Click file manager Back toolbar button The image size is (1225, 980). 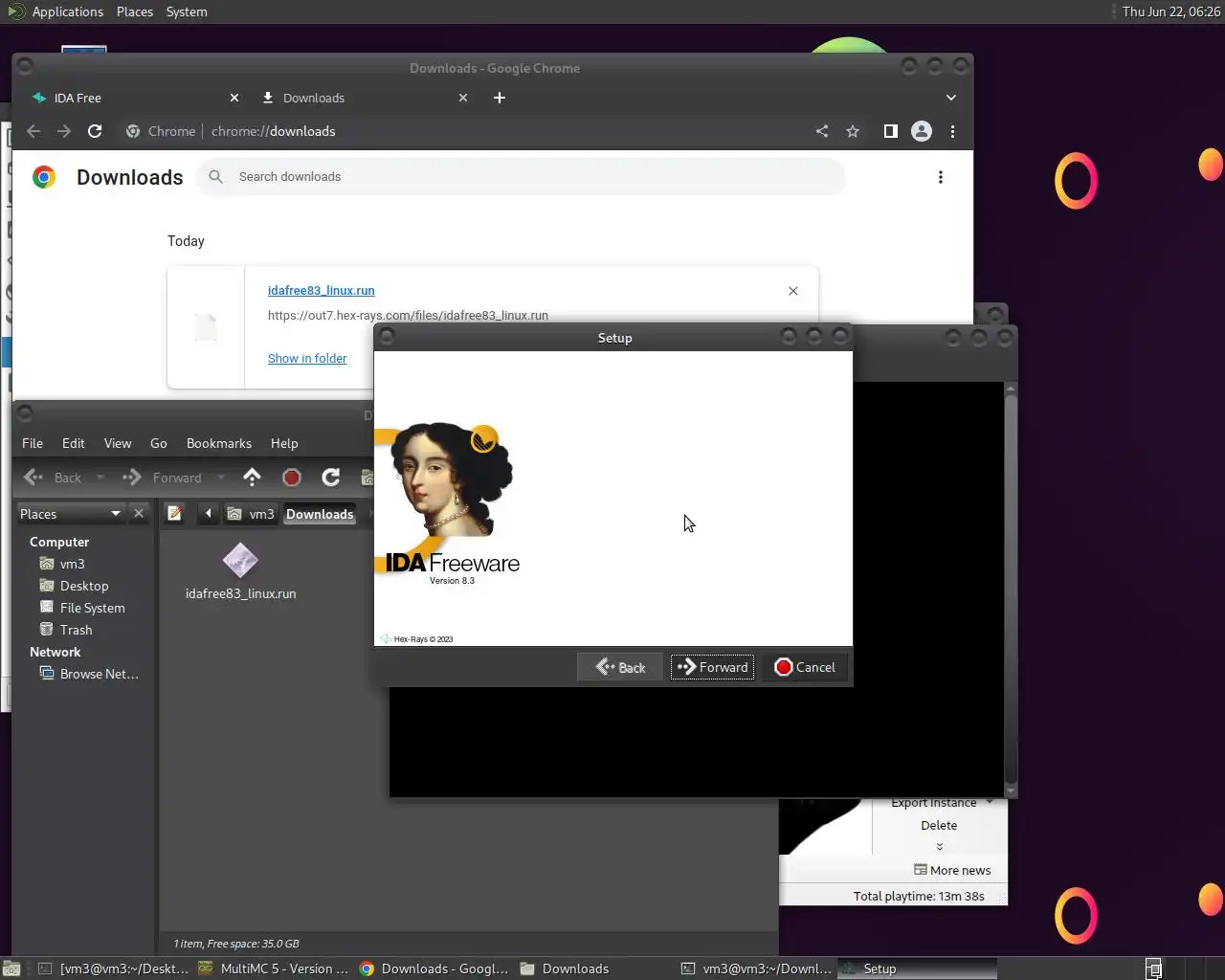pos(53,478)
